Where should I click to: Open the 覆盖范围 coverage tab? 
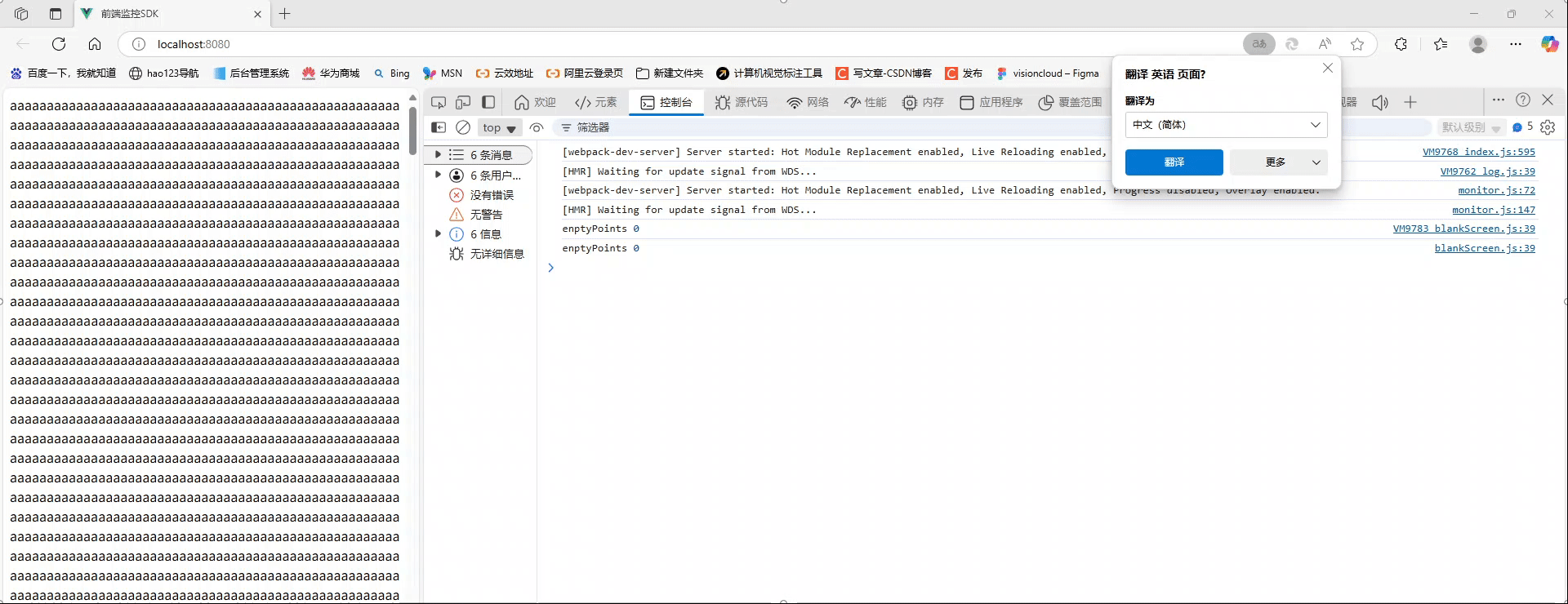point(1070,102)
